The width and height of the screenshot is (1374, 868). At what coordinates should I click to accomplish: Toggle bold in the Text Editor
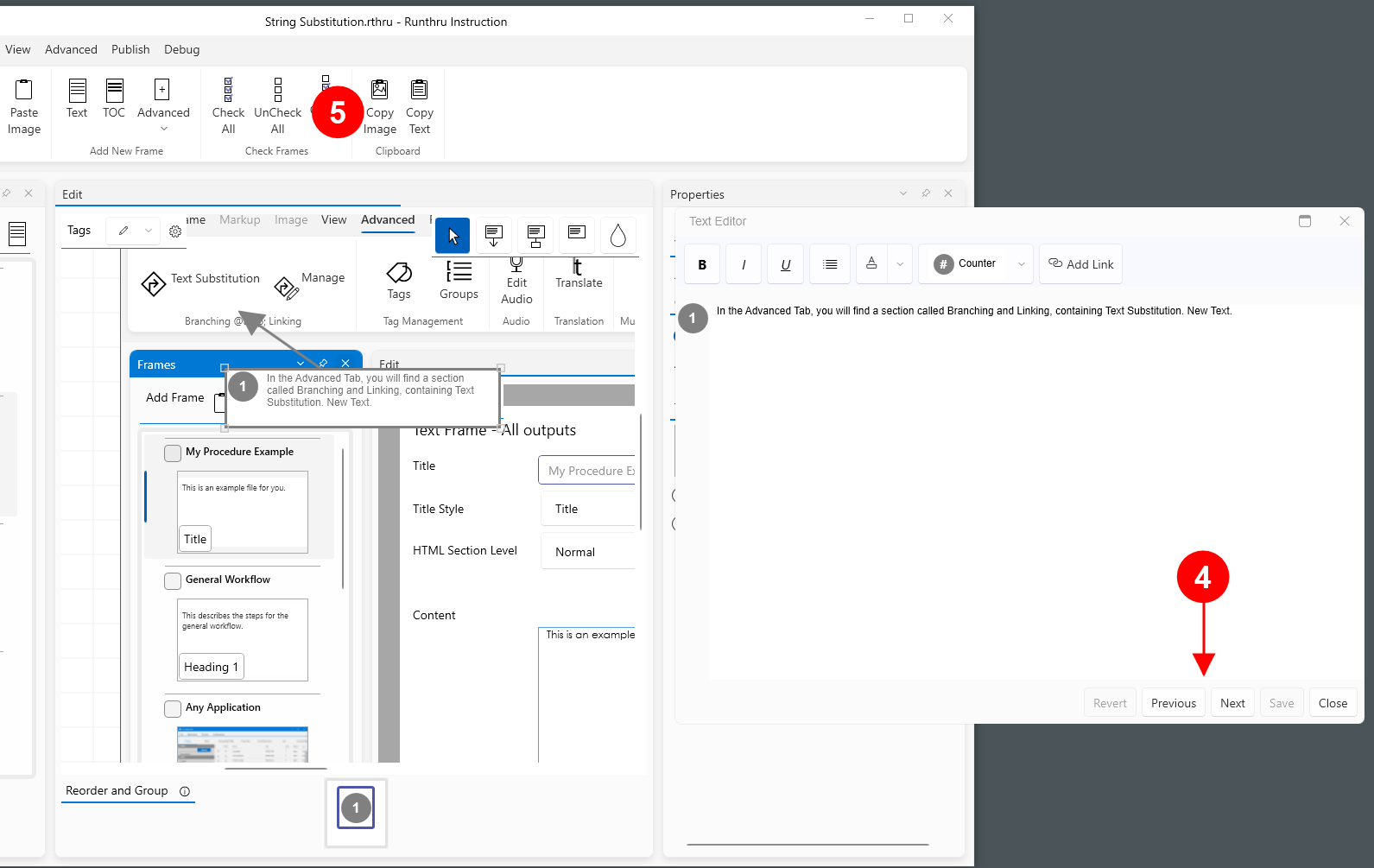click(702, 264)
